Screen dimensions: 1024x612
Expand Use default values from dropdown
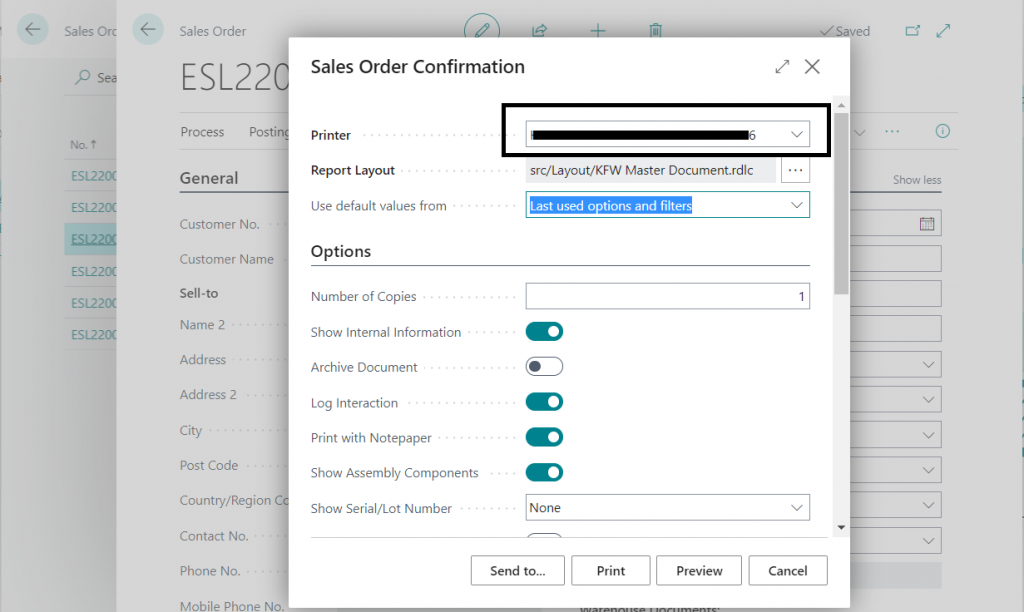(x=797, y=205)
